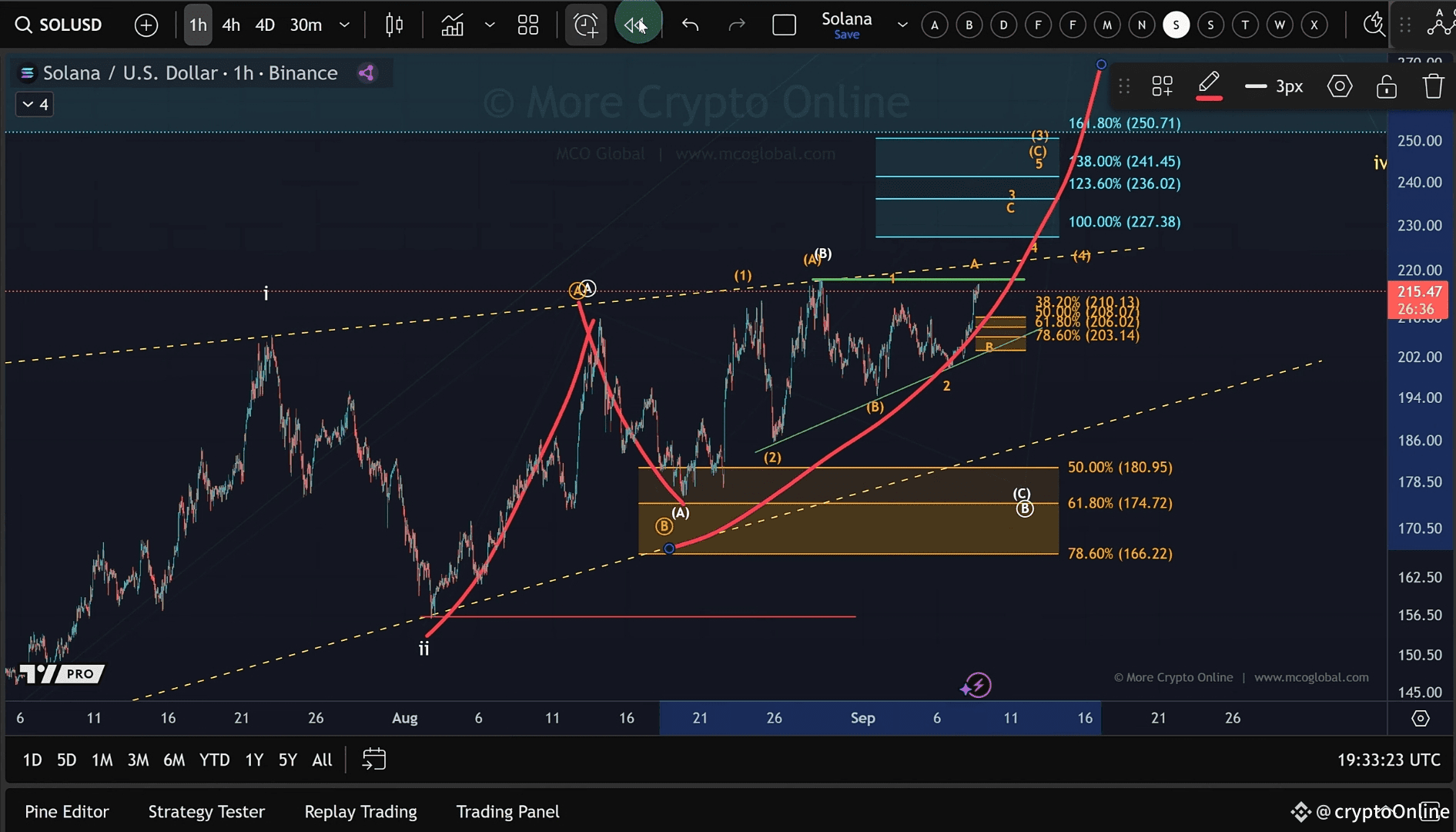This screenshot has height=832, width=1456.
Task: Select the curve's lower anchor point
Action: point(669,549)
